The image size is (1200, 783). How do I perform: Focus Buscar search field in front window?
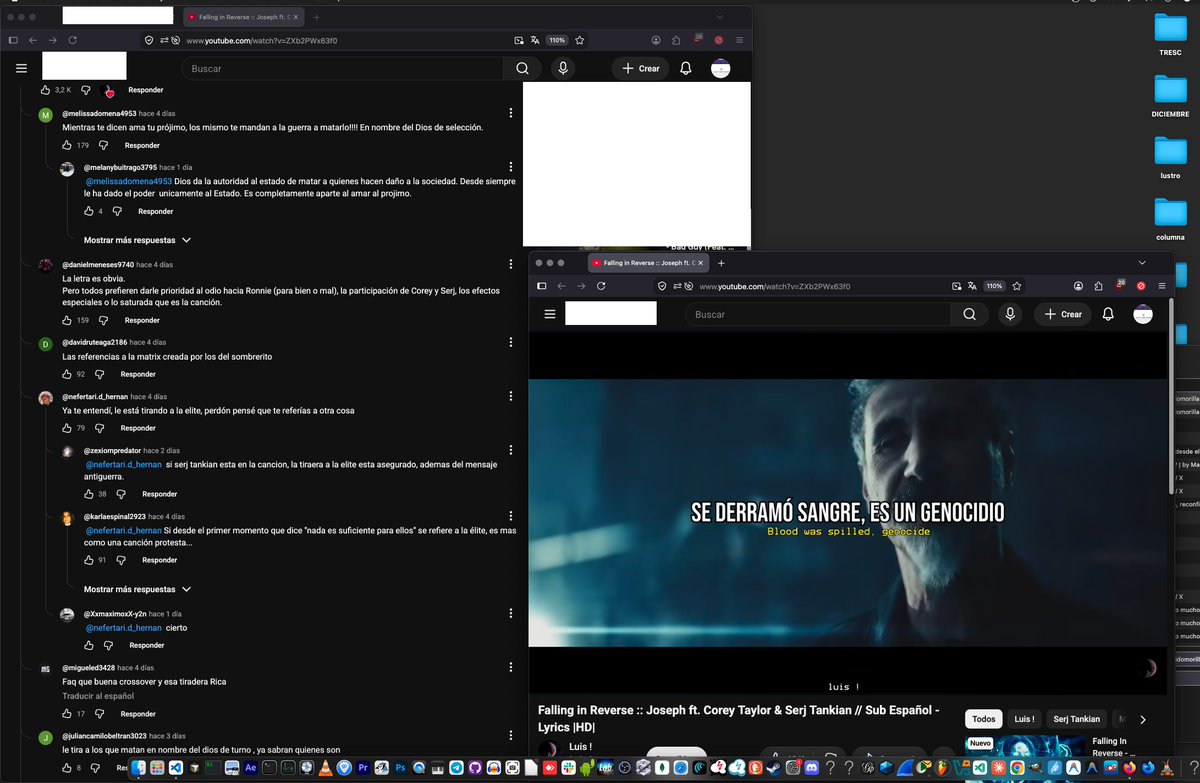click(818, 314)
